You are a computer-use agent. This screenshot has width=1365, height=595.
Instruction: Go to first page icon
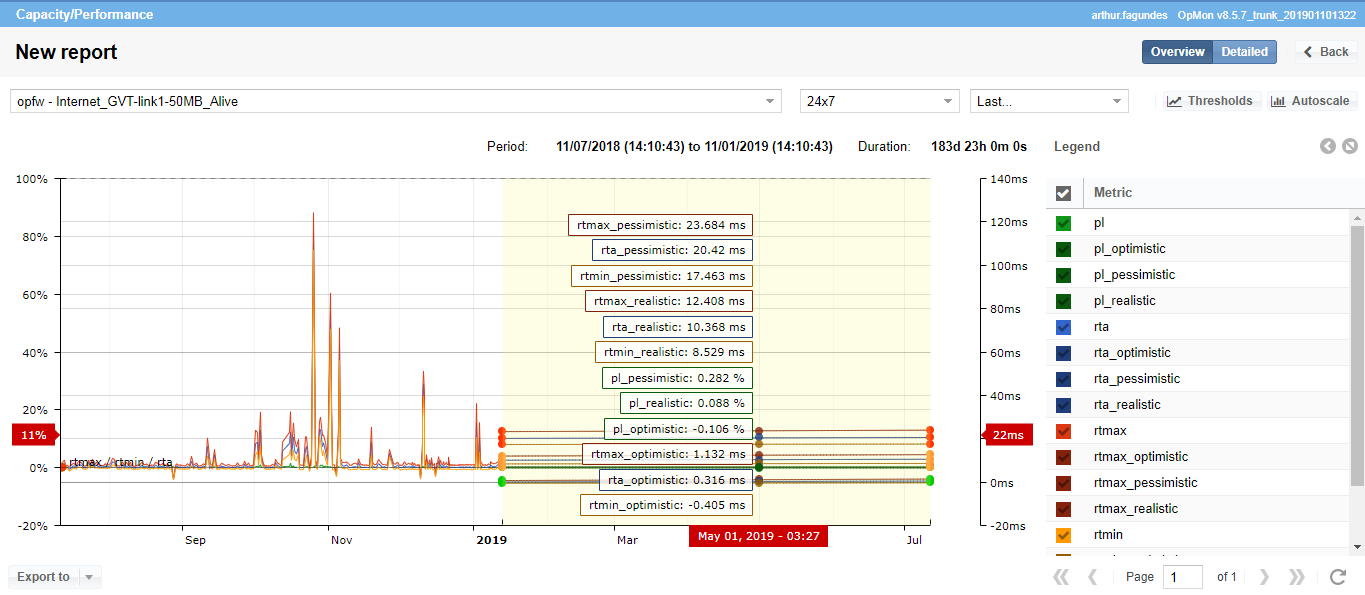pyautogui.click(x=1062, y=577)
